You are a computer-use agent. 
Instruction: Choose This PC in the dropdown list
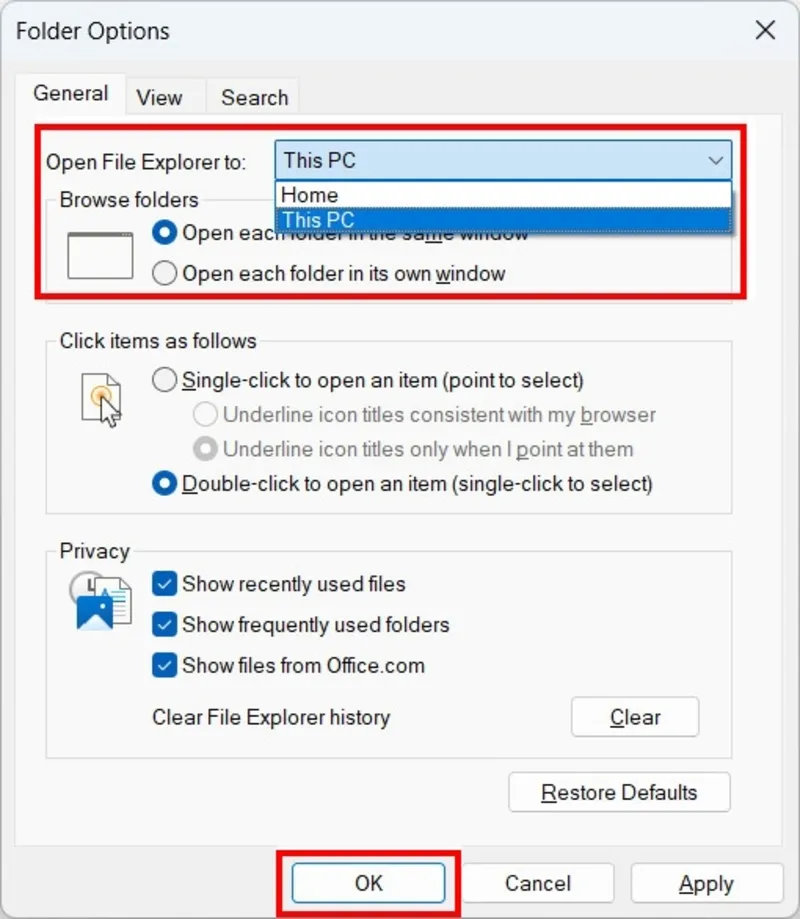pos(503,220)
